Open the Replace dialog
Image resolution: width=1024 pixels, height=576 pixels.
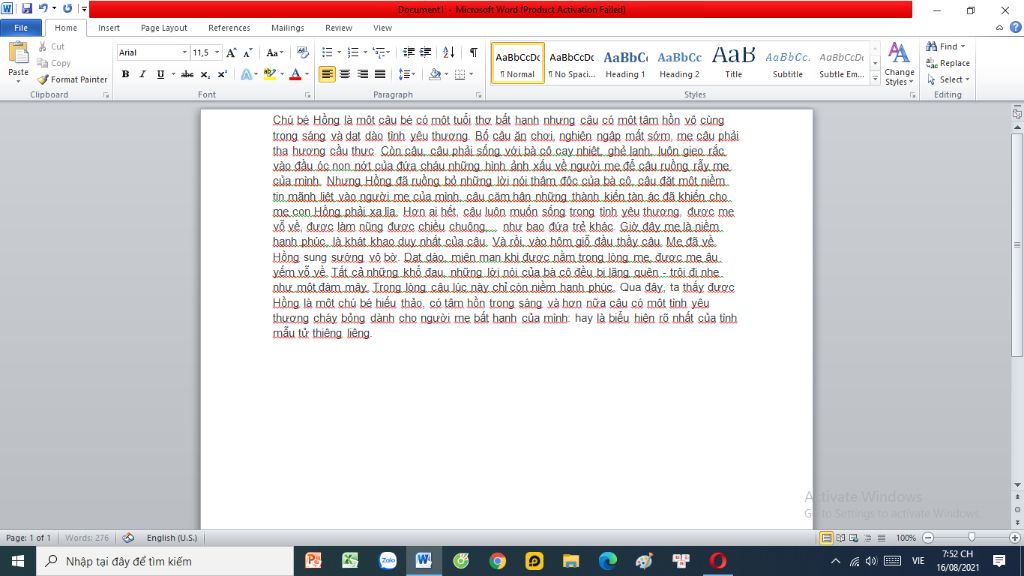tap(948, 63)
